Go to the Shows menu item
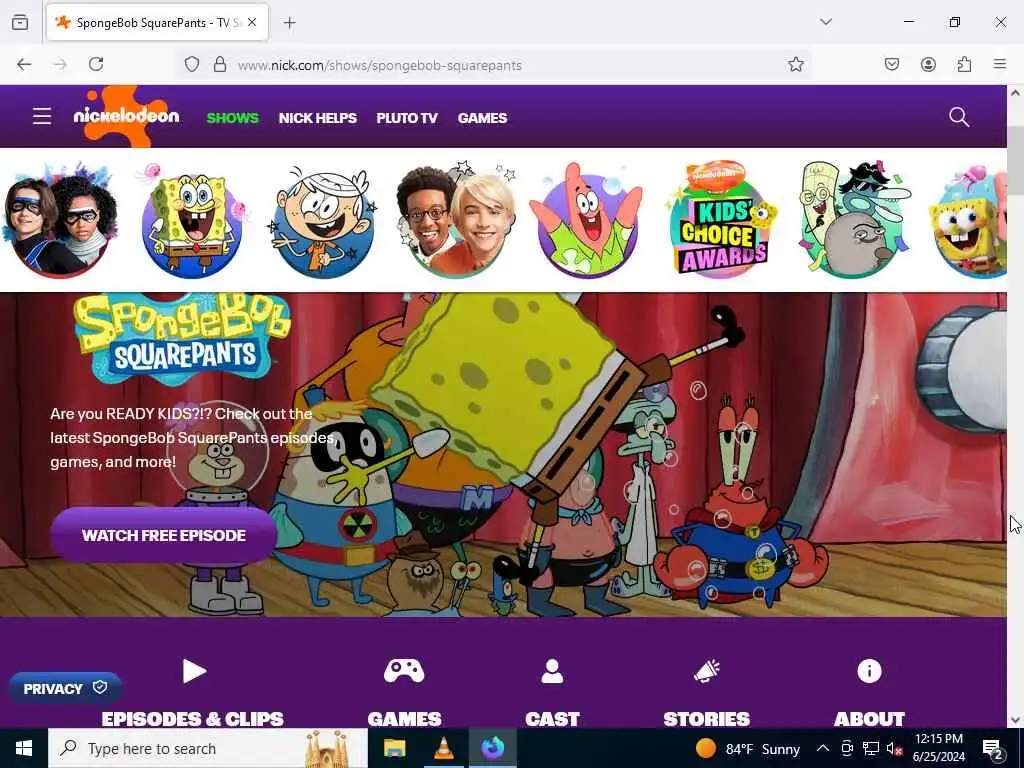Viewport: 1024px width, 768px height. tap(232, 118)
